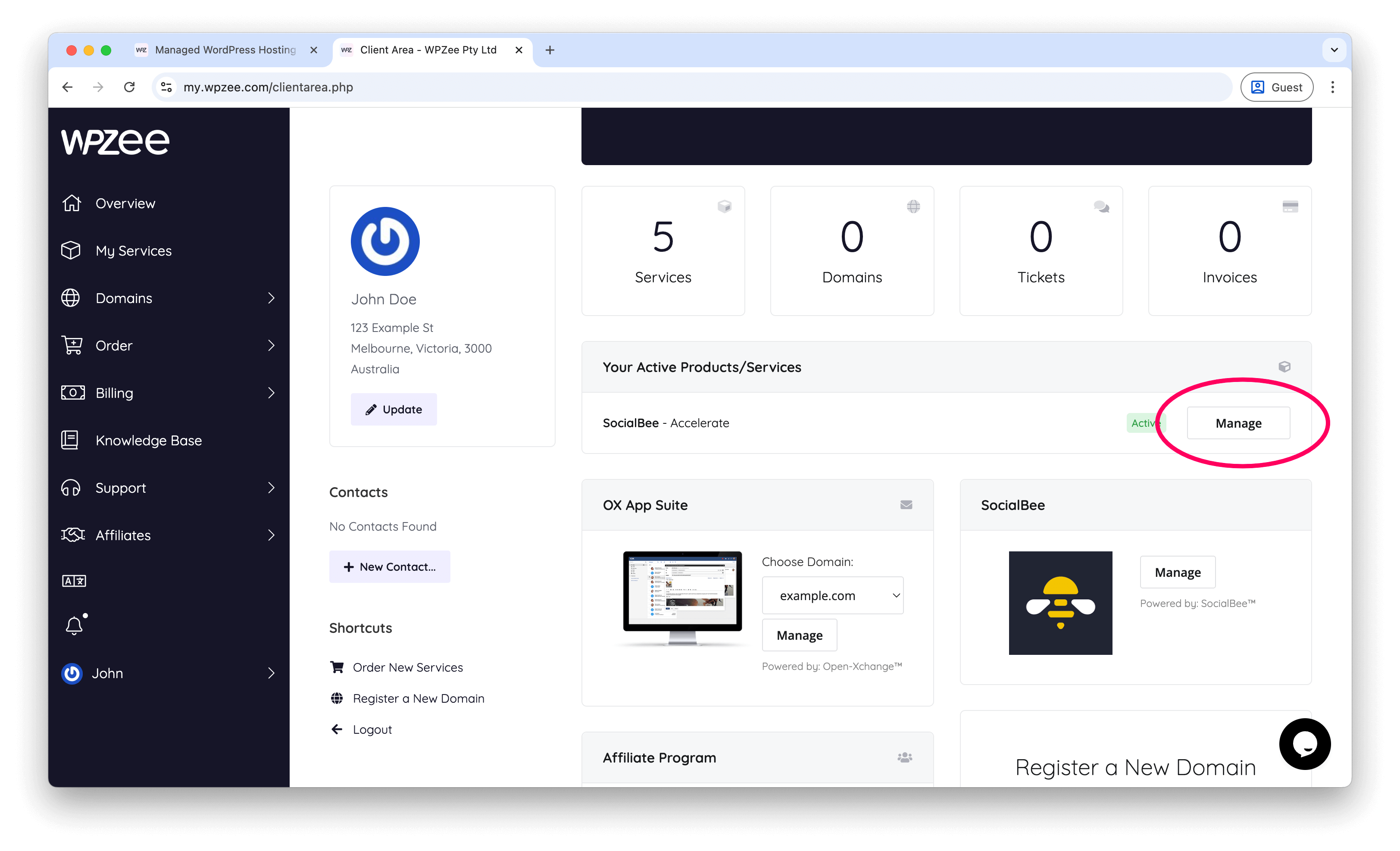
Task: Click the Billing money icon in sidebar
Action: tap(73, 393)
